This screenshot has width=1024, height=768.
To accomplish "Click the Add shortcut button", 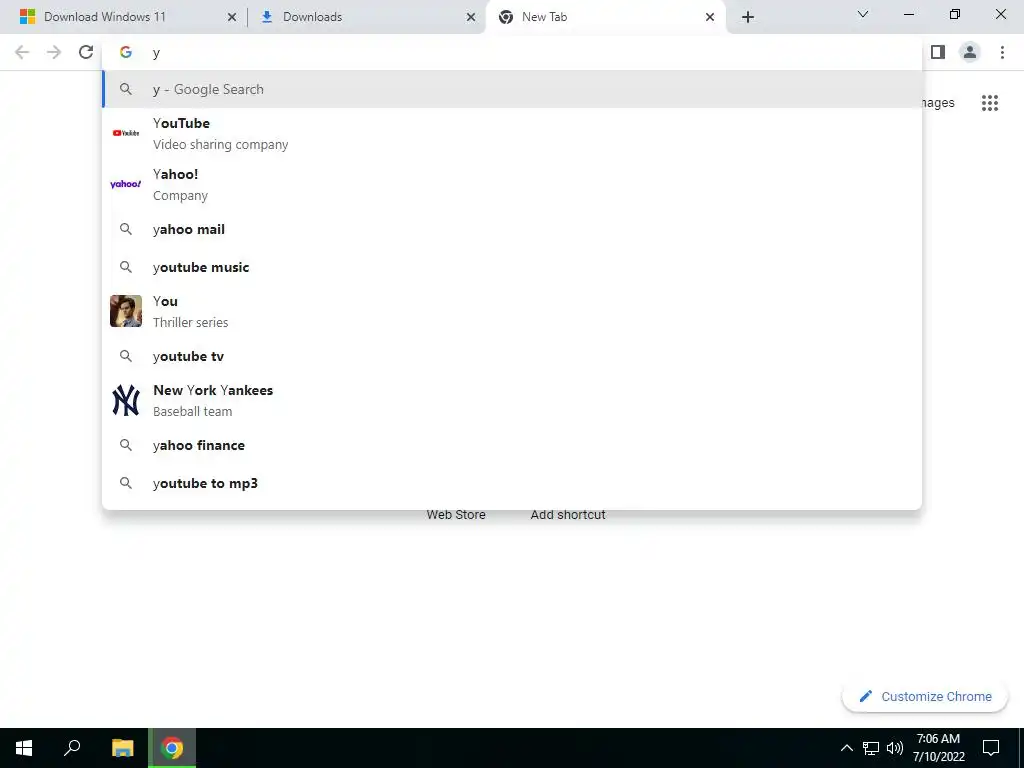I will click(568, 515).
